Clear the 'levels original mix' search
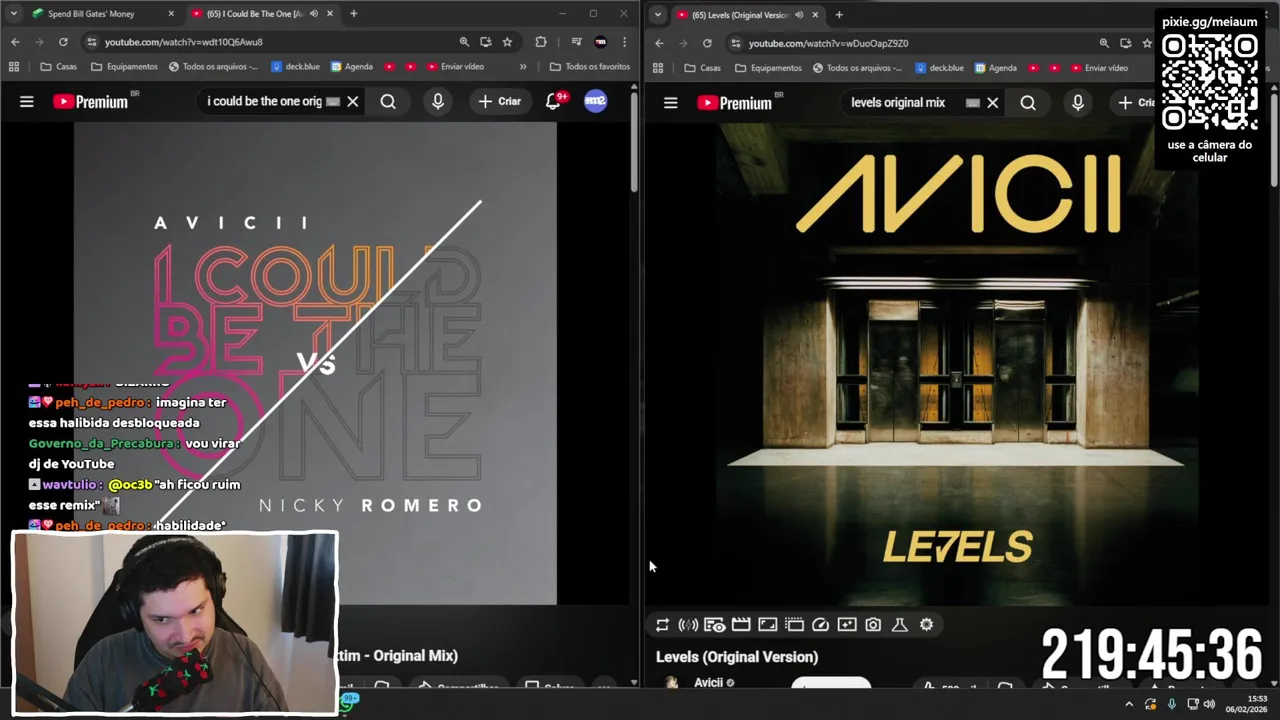This screenshot has width=1280, height=720. pos(992,103)
